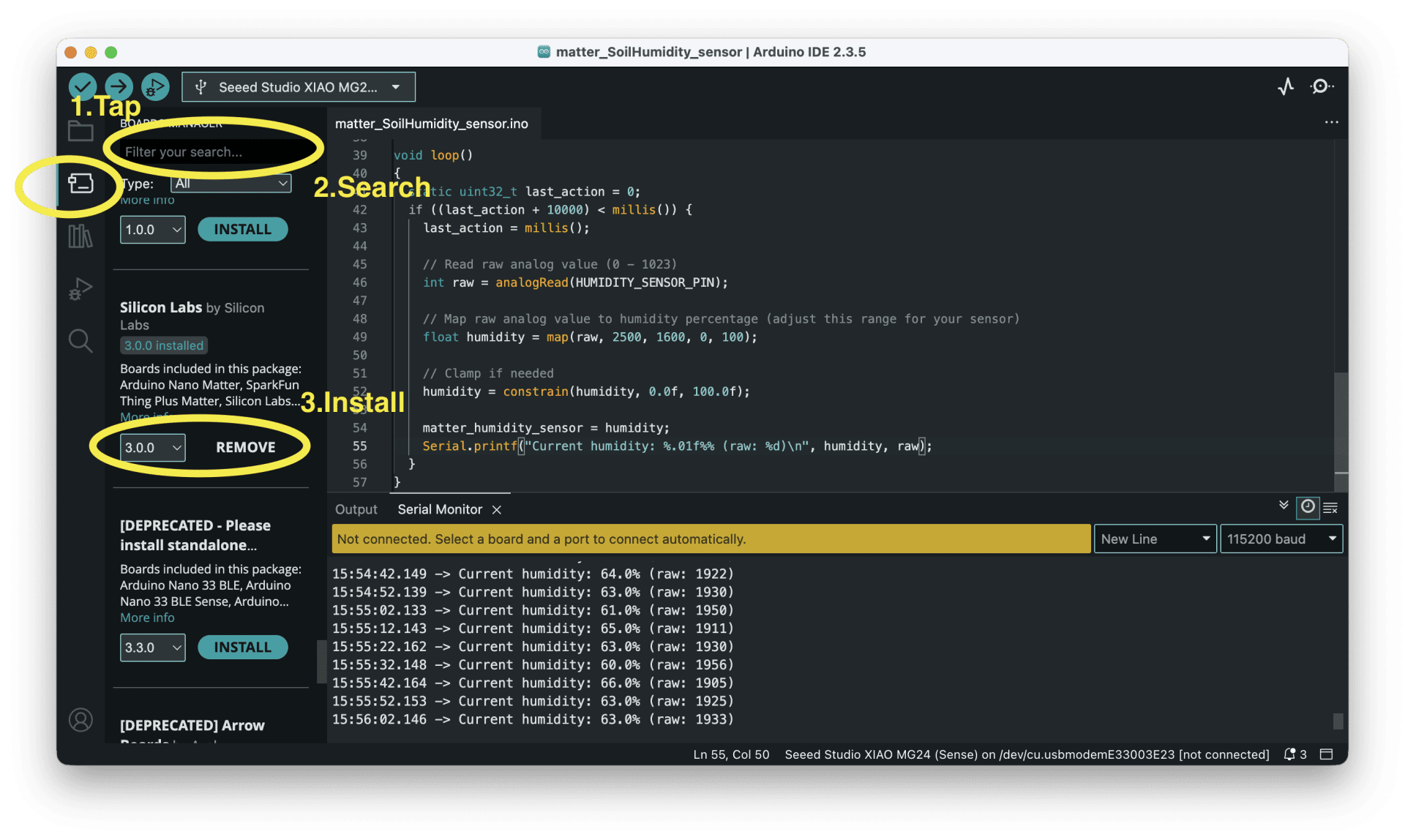Open the Type filter dropdown set to All
The width and height of the screenshot is (1405, 840).
pos(231,183)
